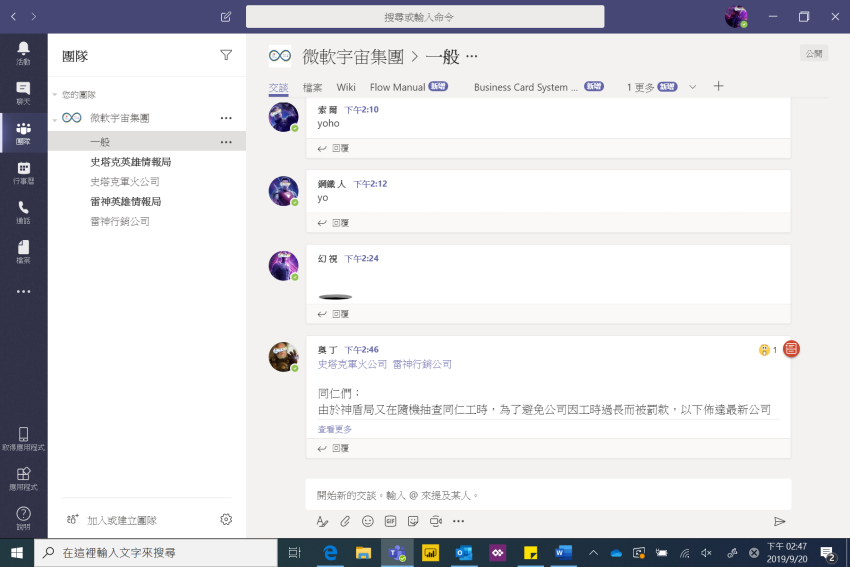Click the surprised emoji reaction on 奧丁's message

[x=764, y=350]
